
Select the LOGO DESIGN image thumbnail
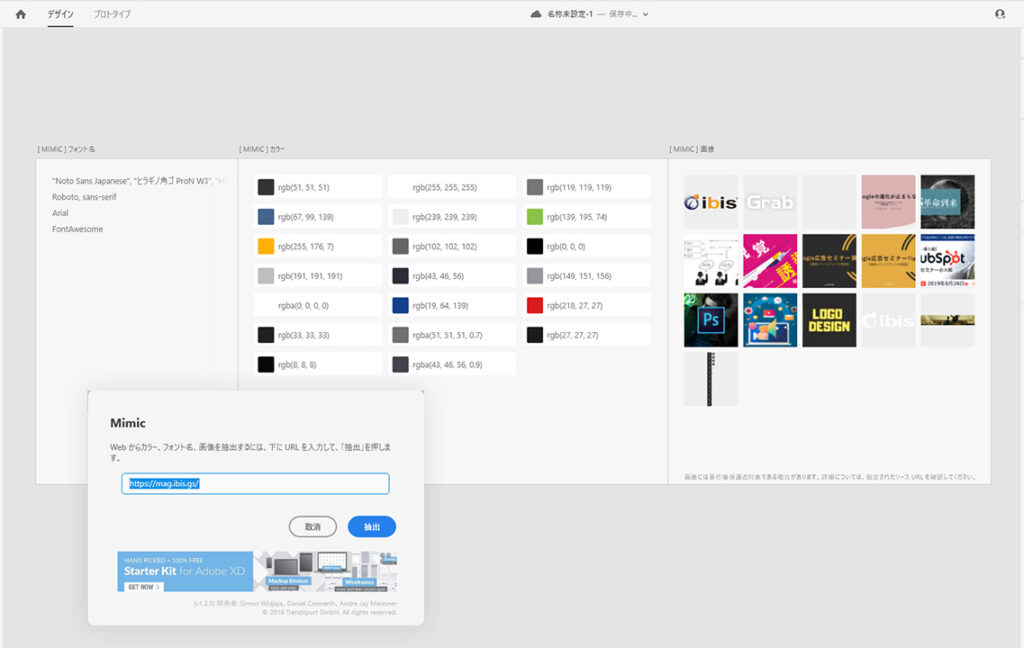829,320
